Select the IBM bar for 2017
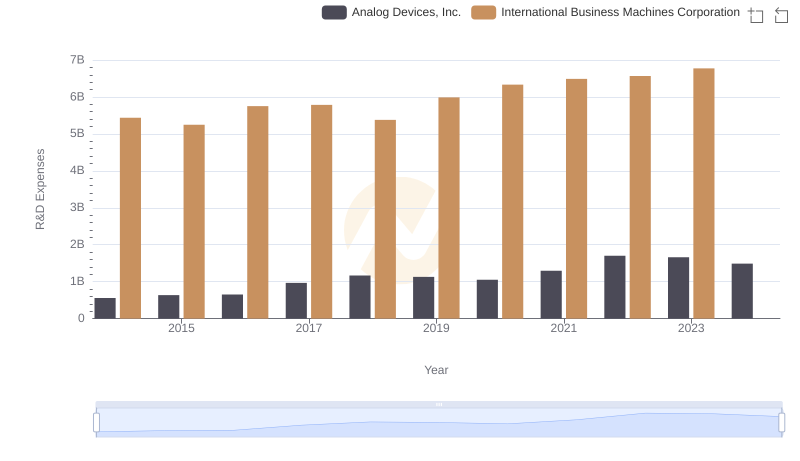The image size is (800, 461). (x=321, y=212)
